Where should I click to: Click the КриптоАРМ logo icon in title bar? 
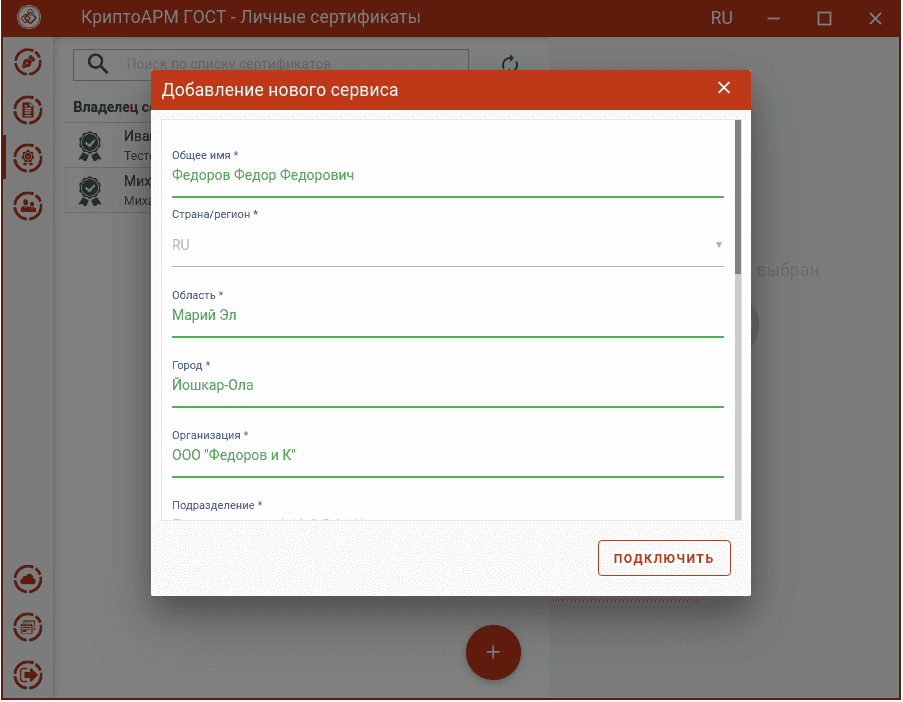28,17
